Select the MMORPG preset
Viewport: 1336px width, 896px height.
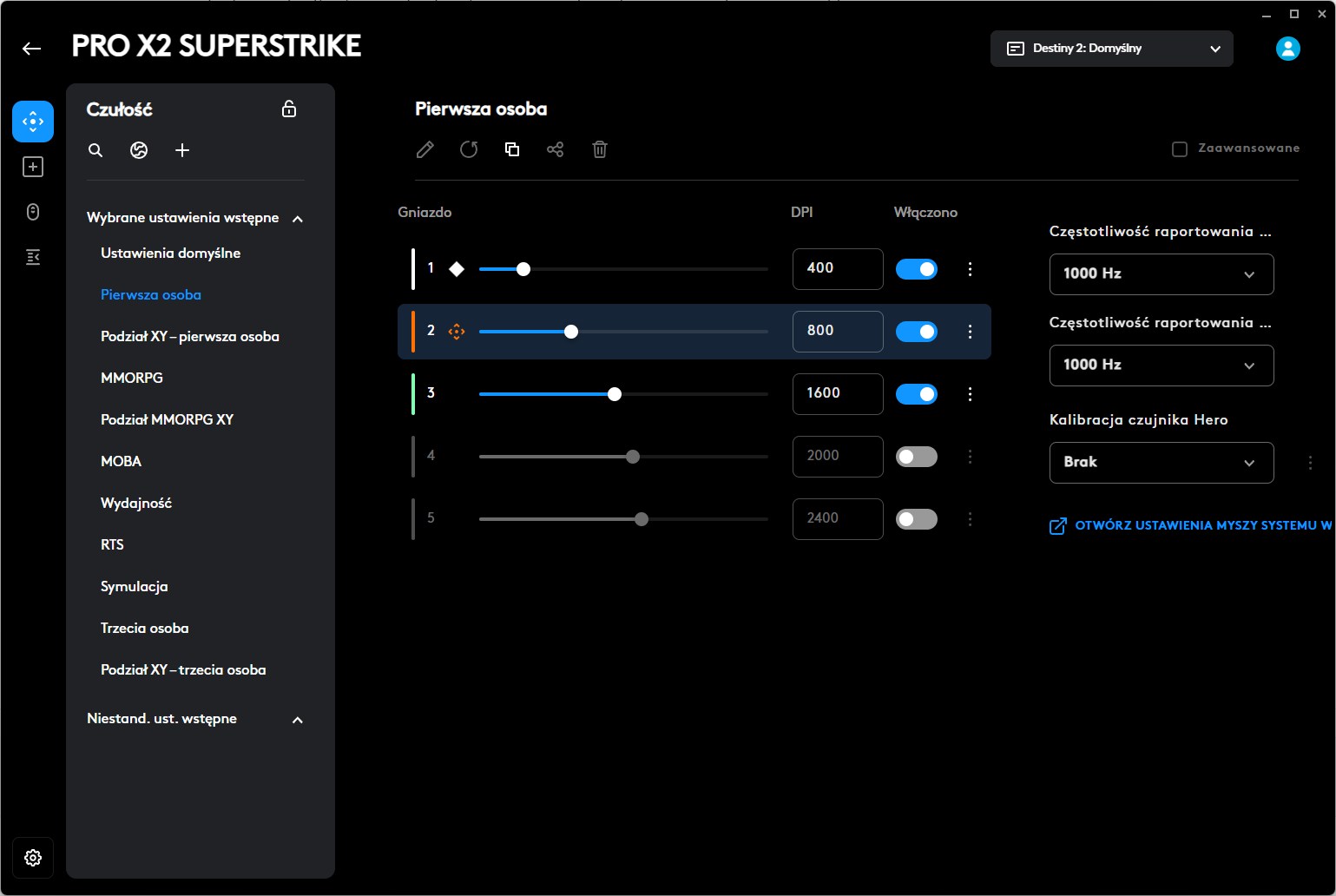coord(132,378)
